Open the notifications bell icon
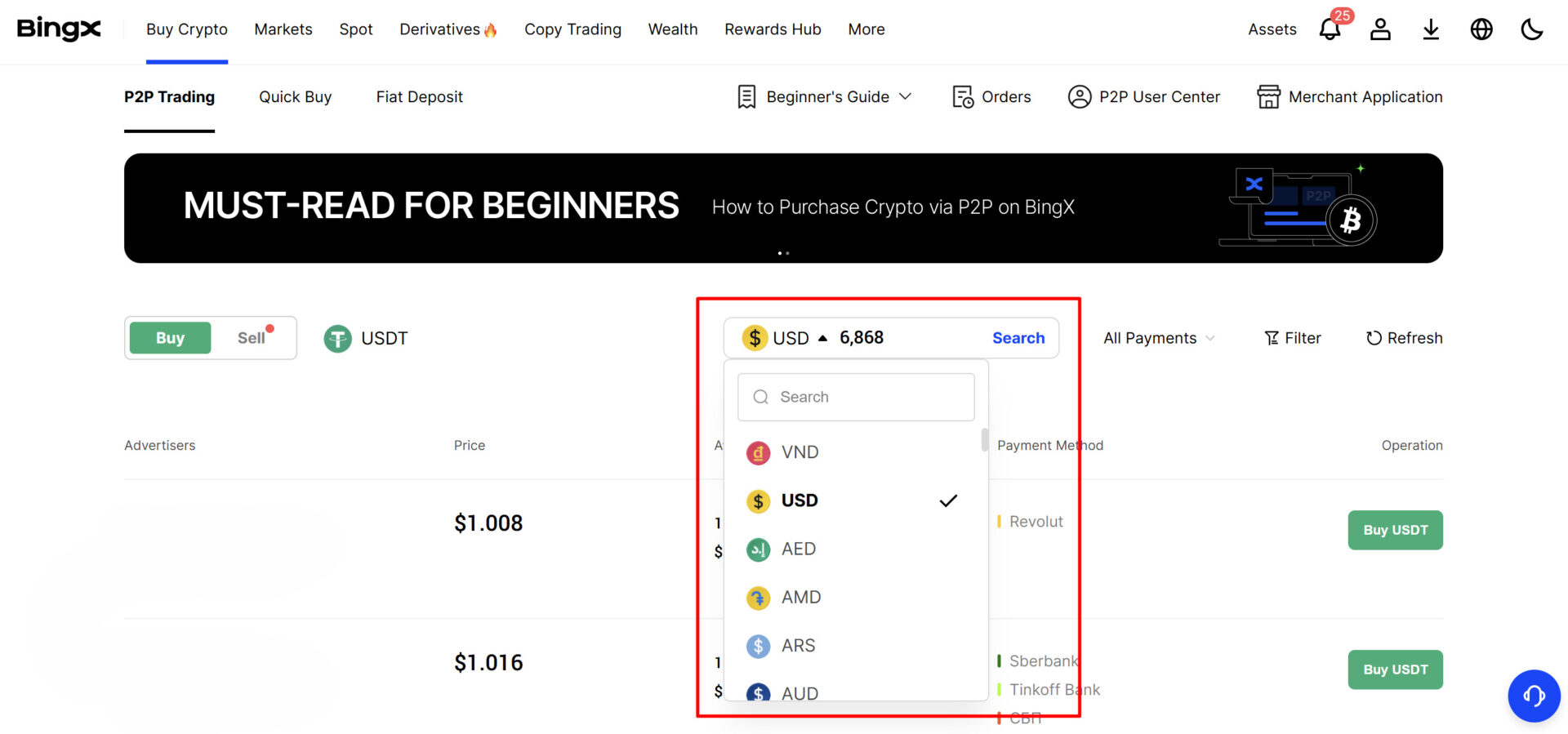 (x=1330, y=29)
